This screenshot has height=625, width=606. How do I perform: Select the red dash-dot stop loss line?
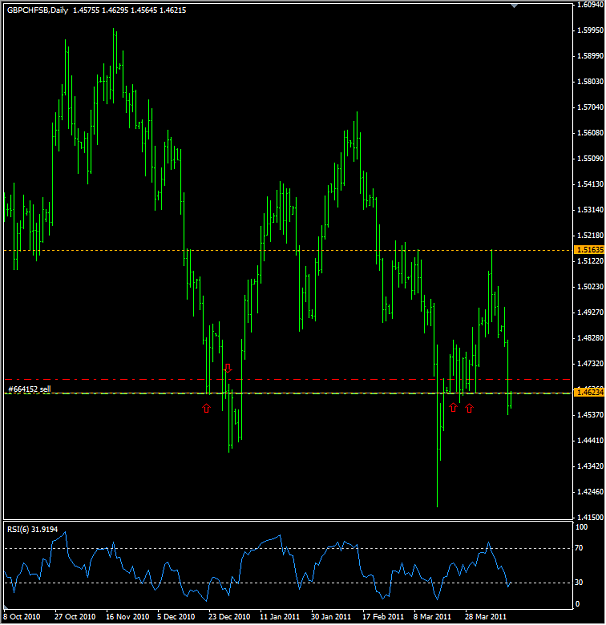point(287,379)
